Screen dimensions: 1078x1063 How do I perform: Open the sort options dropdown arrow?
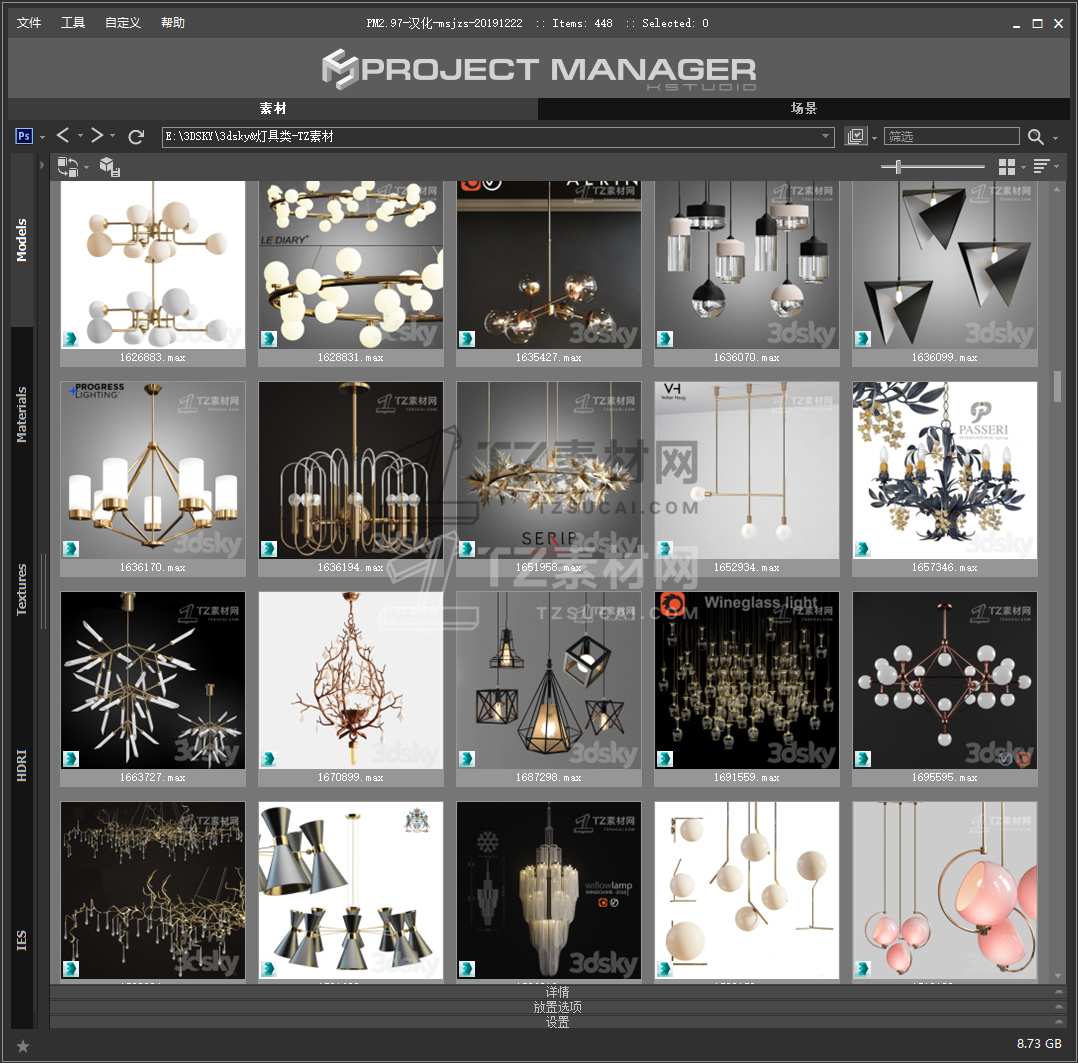click(x=1057, y=166)
